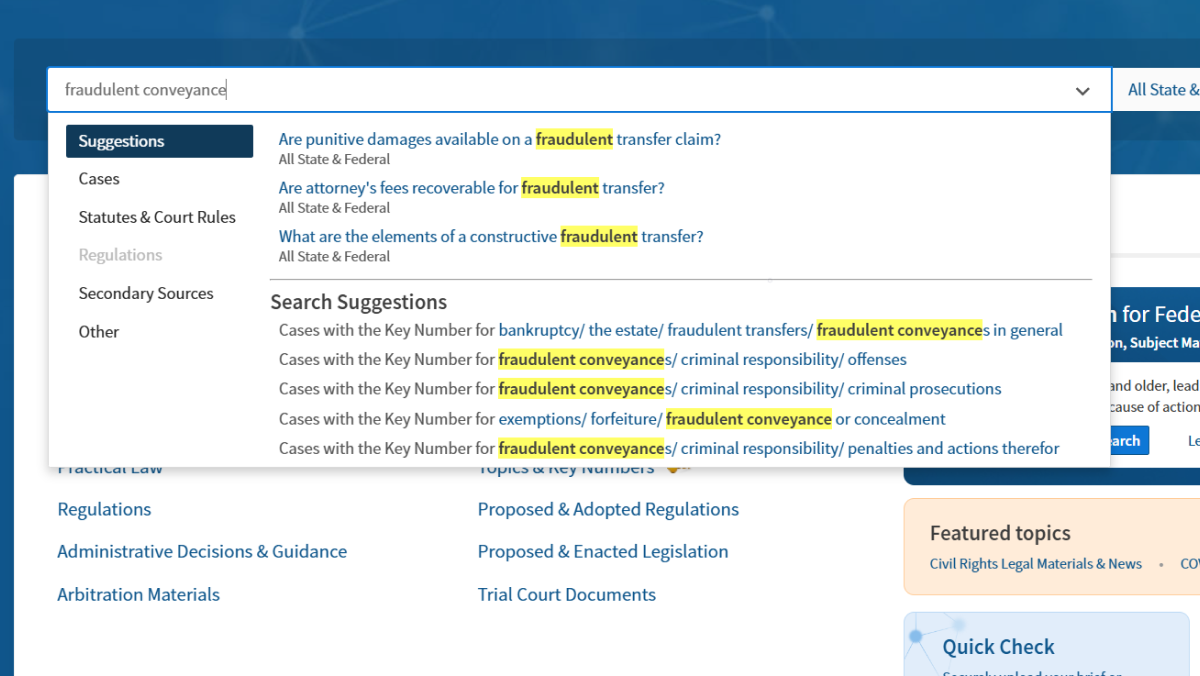1200x676 pixels.
Task: Select criminal responsibility offenses Key Number suggestion
Action: click(x=702, y=359)
